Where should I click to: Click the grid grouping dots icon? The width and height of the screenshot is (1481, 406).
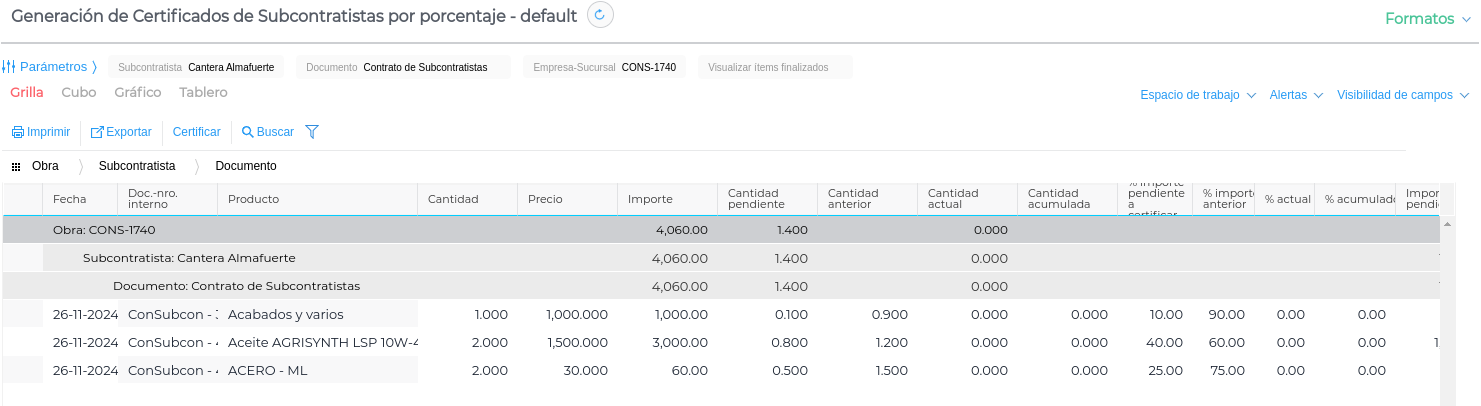click(x=16, y=166)
